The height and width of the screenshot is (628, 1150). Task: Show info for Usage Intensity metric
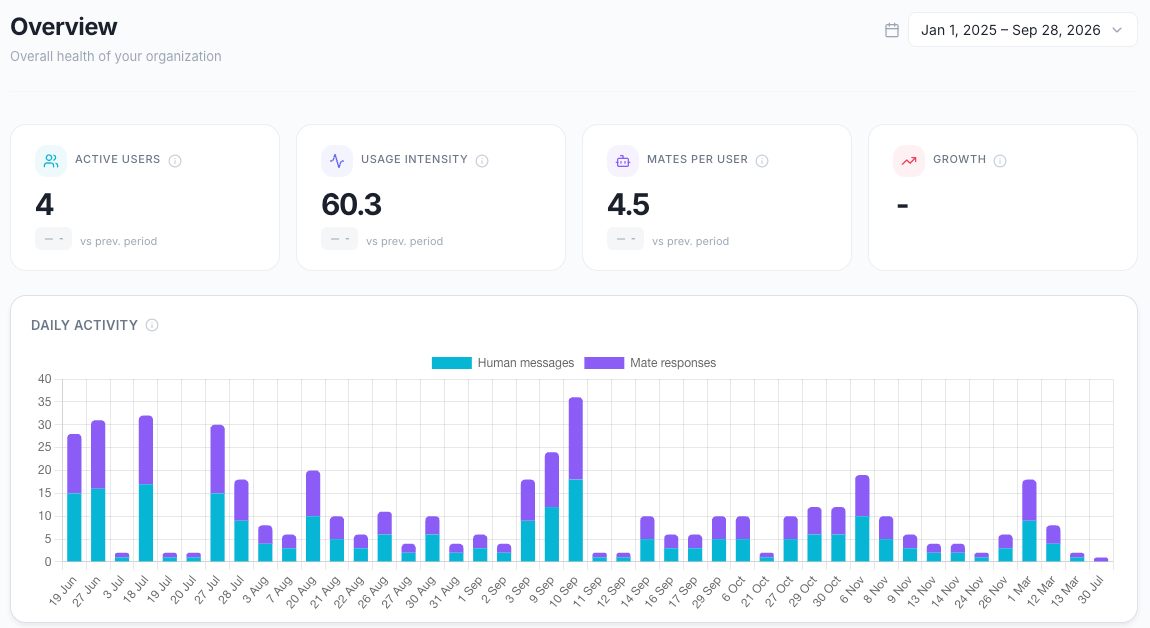[x=482, y=161]
